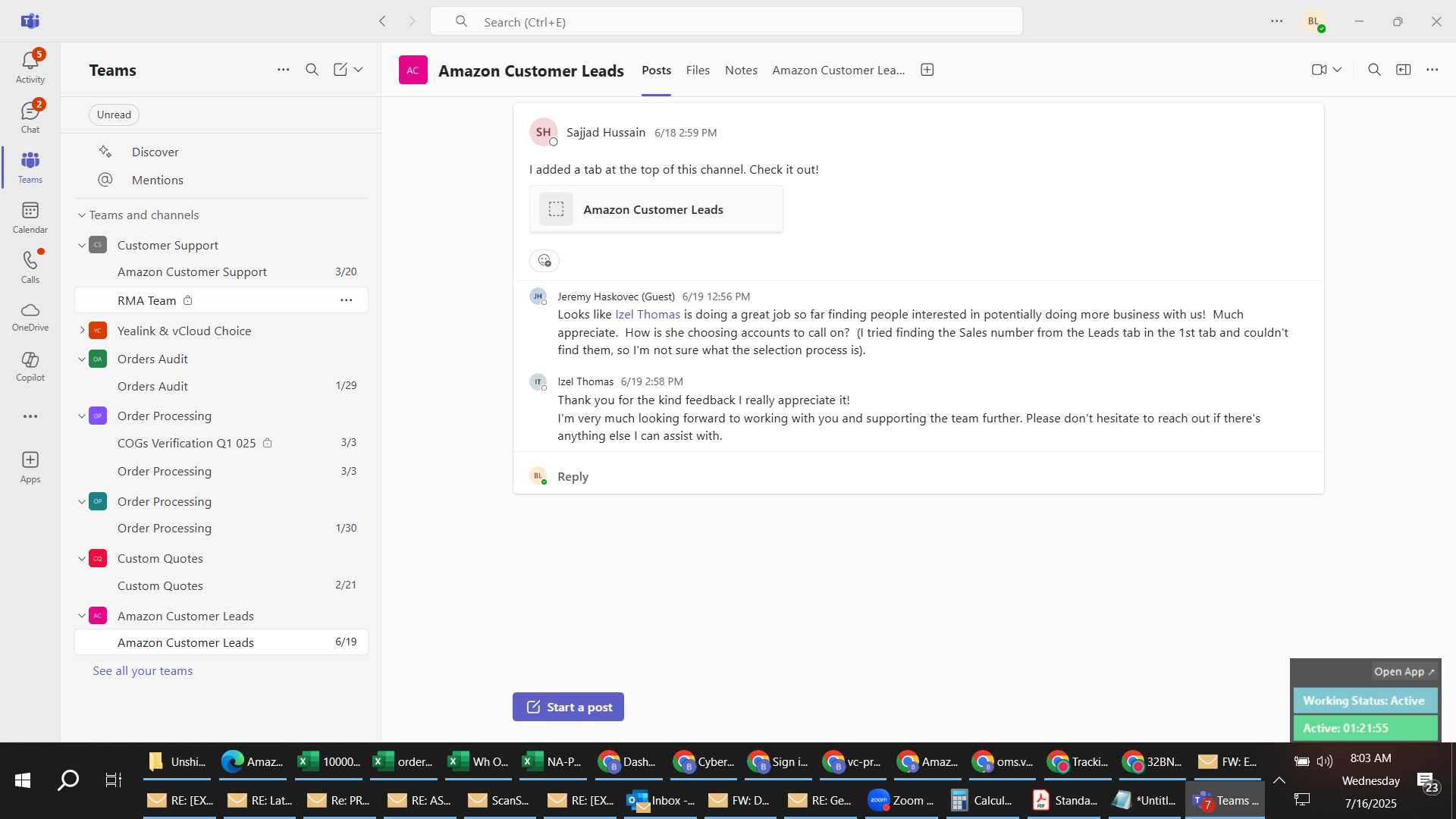The image size is (1456, 819).
Task: Search within the Teams list
Action: [x=312, y=70]
